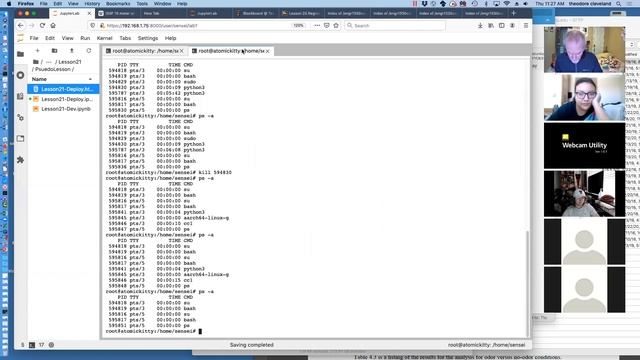Click the Firefox reload page icon
This screenshot has width=640, height=360.
click(42, 25)
